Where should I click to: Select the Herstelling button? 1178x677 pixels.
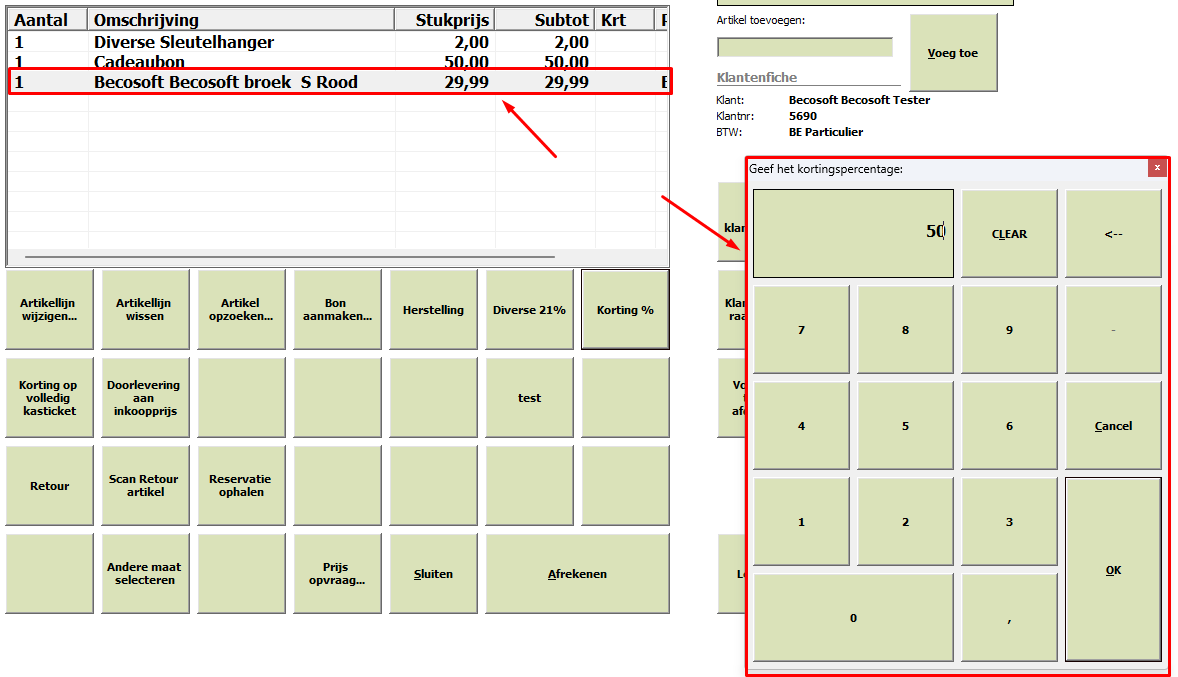(433, 310)
